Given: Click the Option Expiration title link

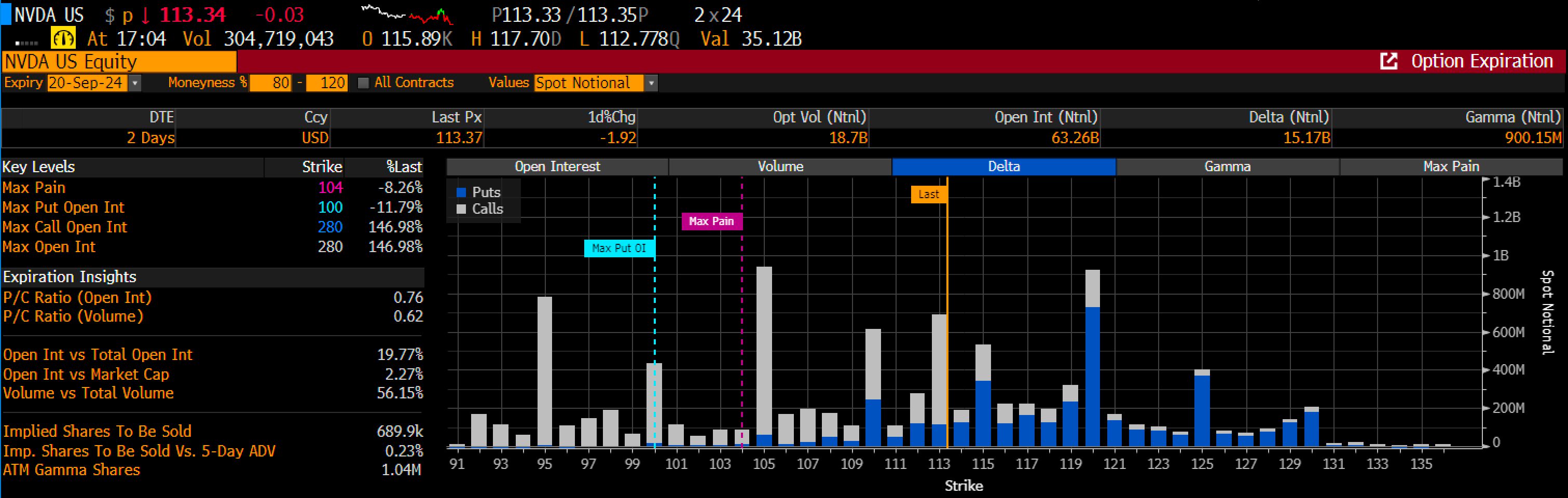Looking at the screenshot, I should pos(1481,61).
